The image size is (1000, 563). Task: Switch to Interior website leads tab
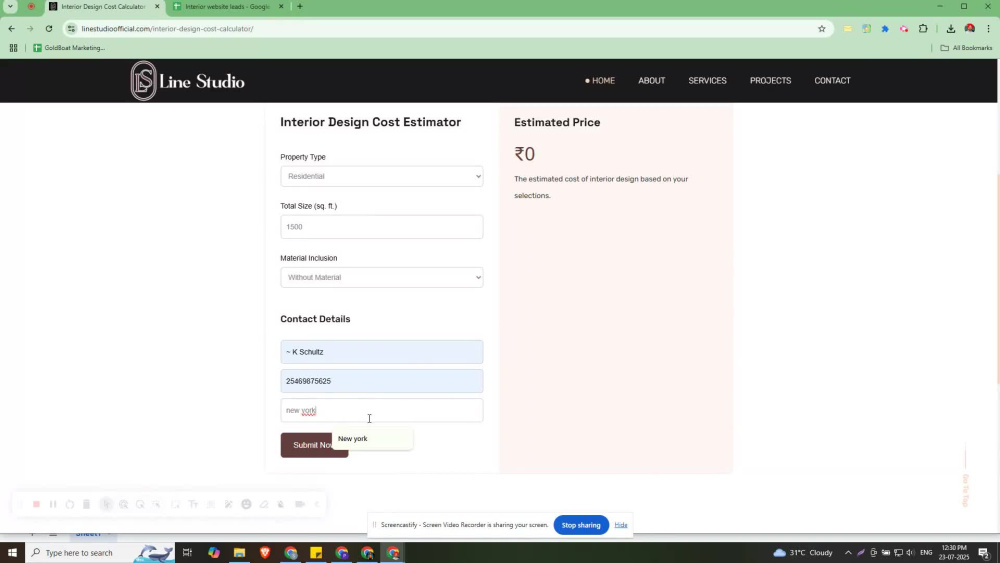[227, 6]
